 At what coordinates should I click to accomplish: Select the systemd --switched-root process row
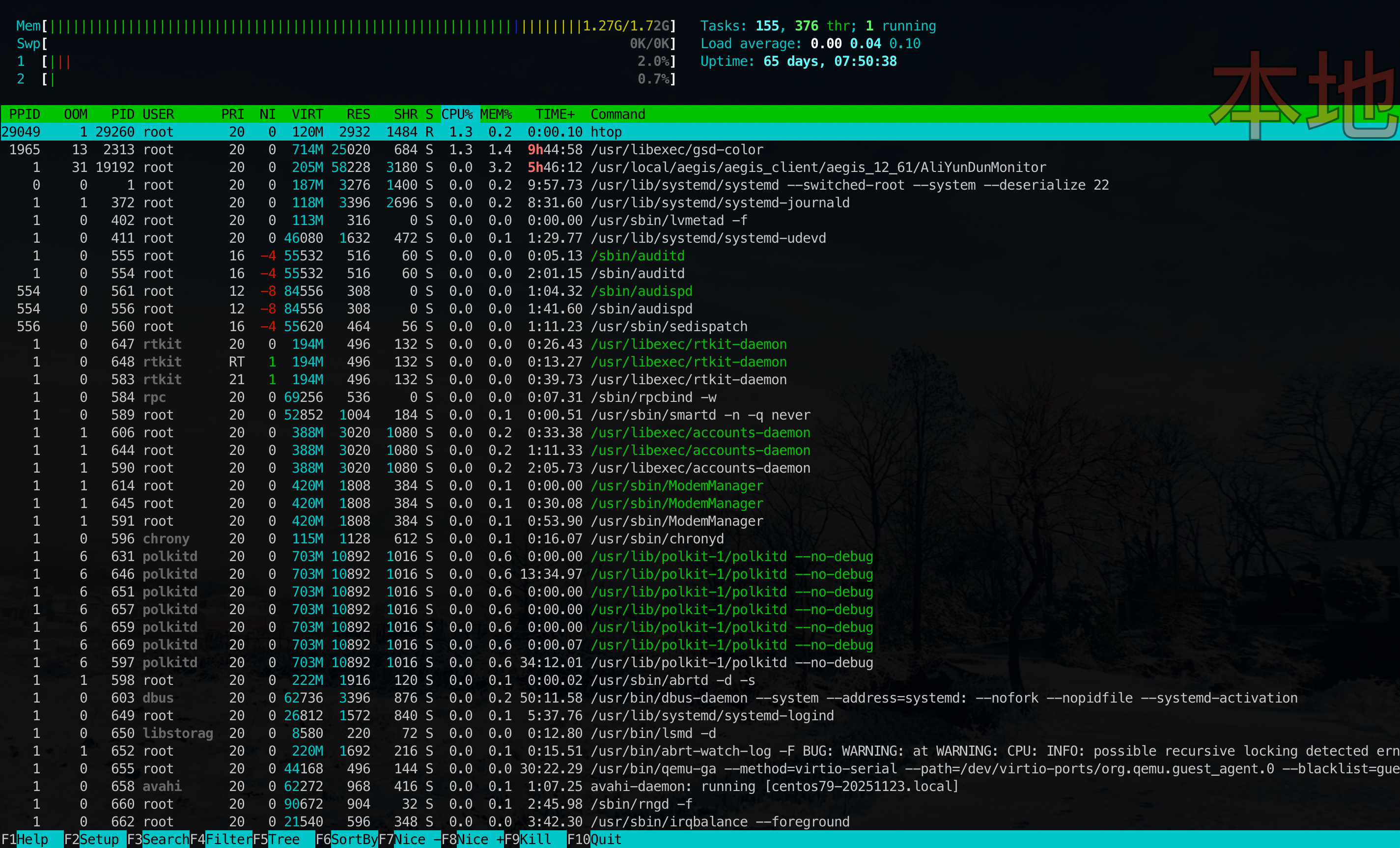point(700,185)
